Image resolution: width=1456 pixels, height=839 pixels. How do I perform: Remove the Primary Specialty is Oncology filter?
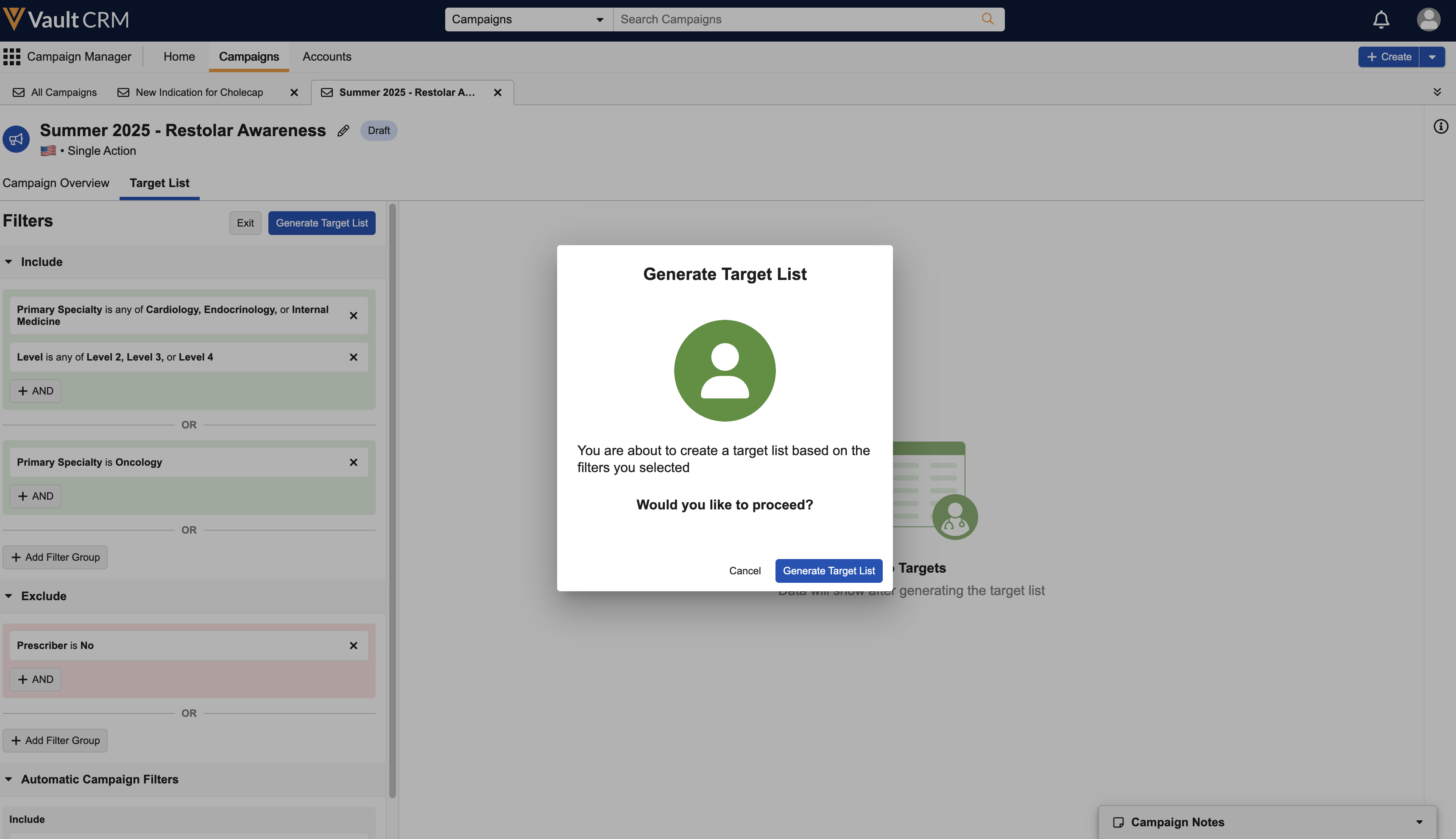click(354, 462)
